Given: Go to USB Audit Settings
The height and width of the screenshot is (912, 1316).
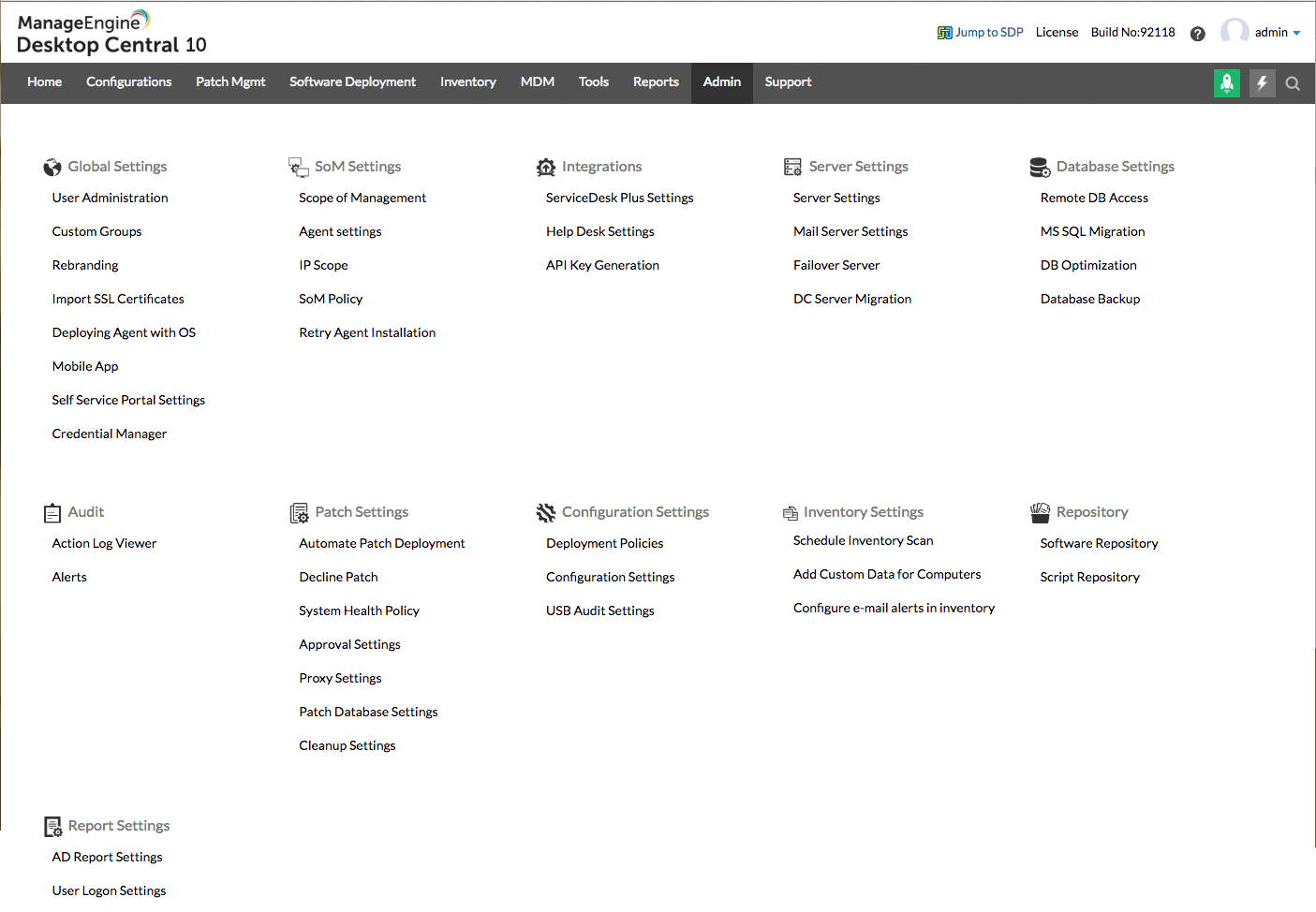Looking at the screenshot, I should tap(600, 611).
